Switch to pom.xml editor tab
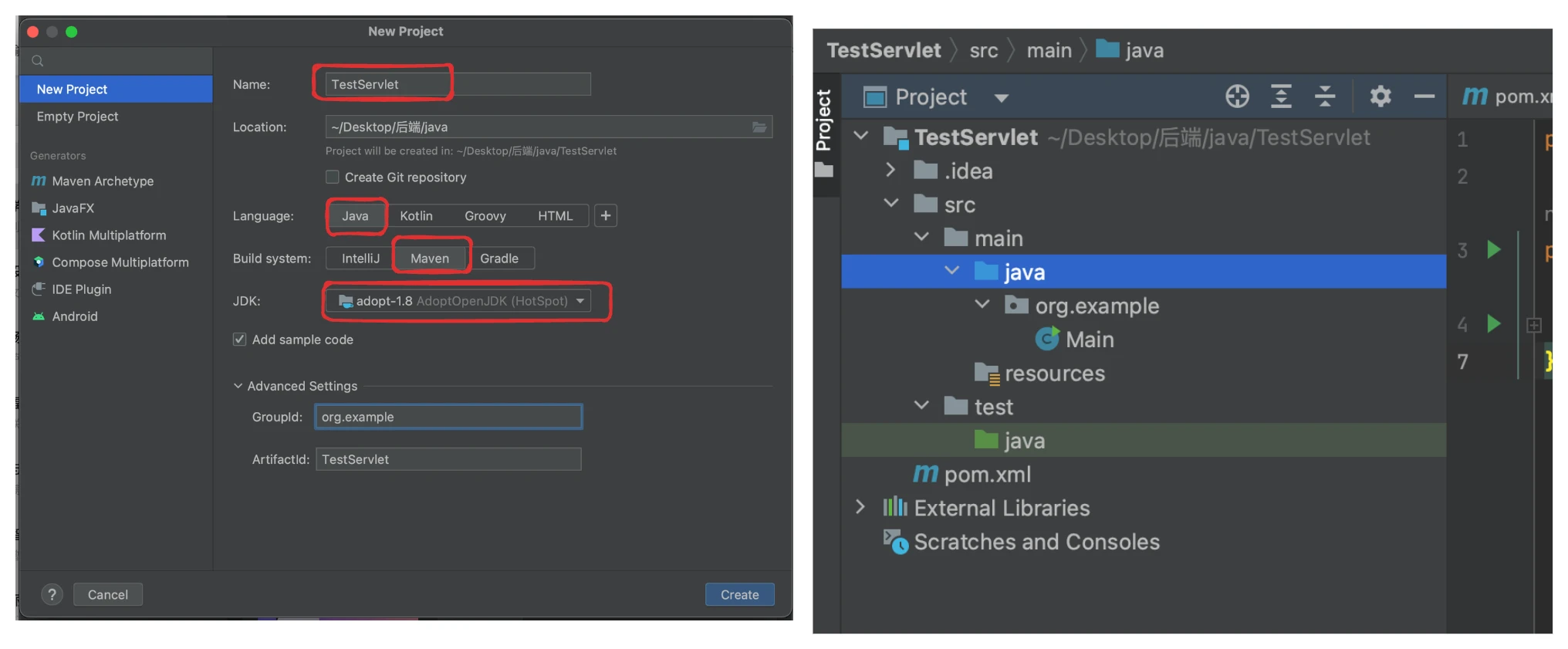Image resolution: width=1568 pixels, height=649 pixels. 1506,96
